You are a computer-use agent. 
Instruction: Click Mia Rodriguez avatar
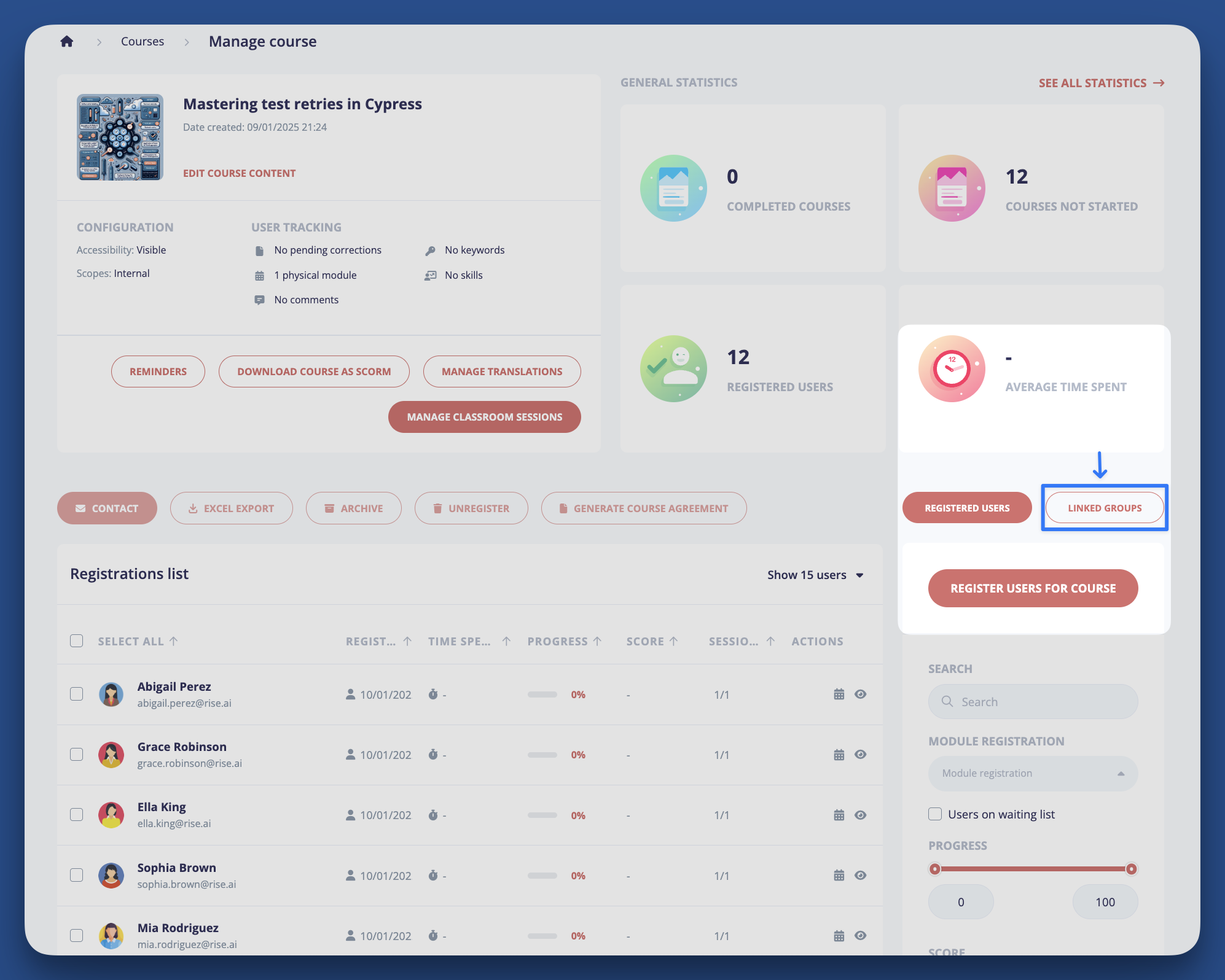coord(111,935)
